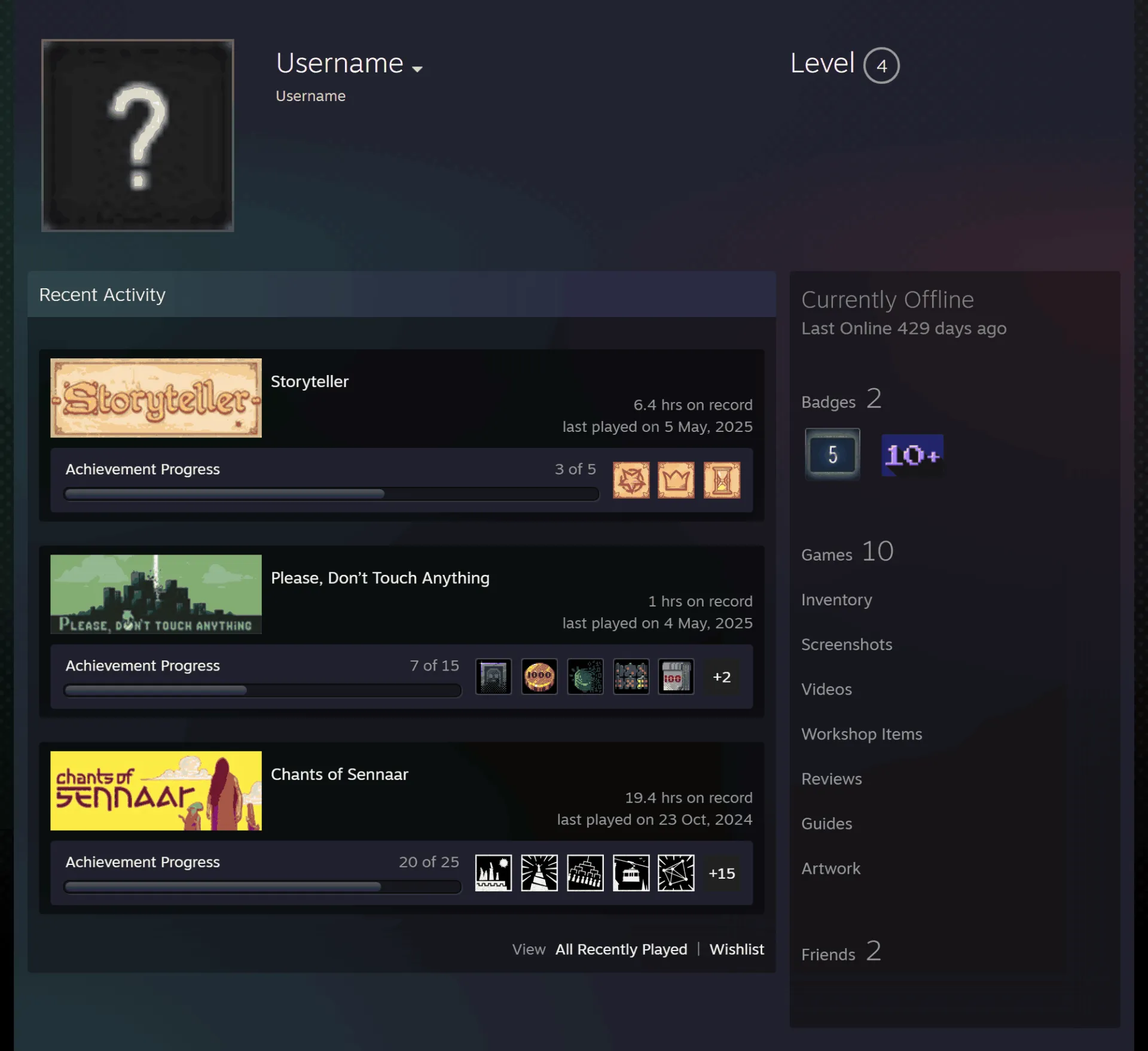Select the Level 5 badge icon

coord(832,455)
